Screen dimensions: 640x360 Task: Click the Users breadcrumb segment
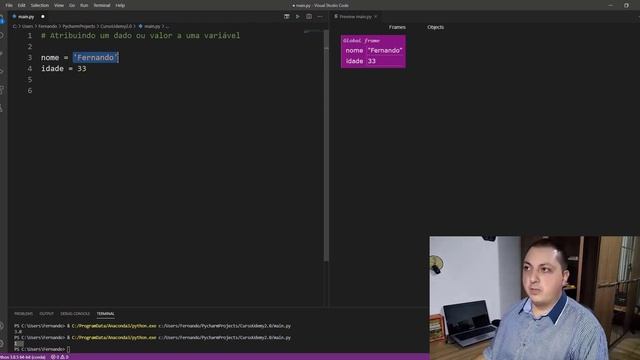[x=27, y=26]
